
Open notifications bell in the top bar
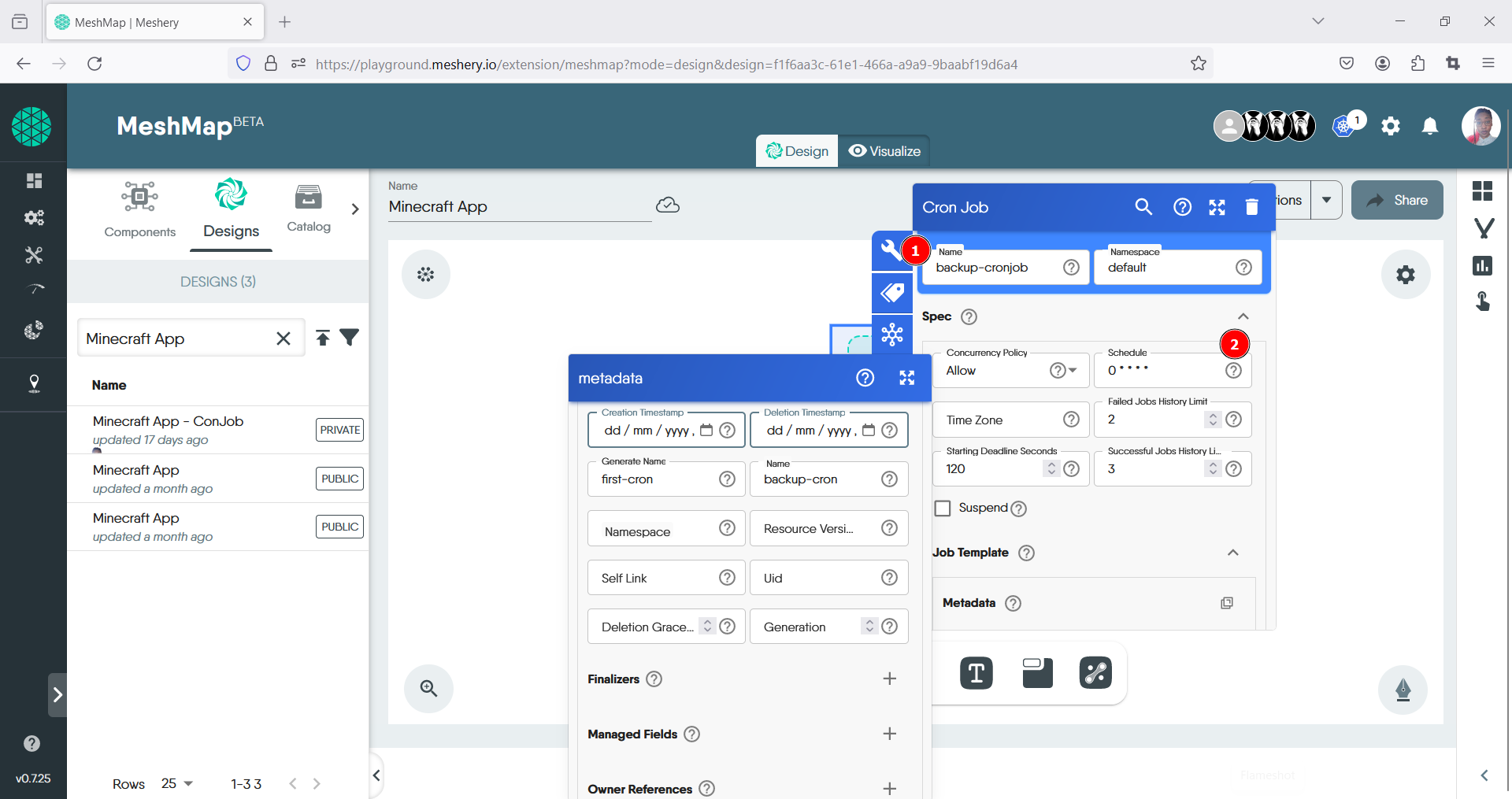point(1430,126)
